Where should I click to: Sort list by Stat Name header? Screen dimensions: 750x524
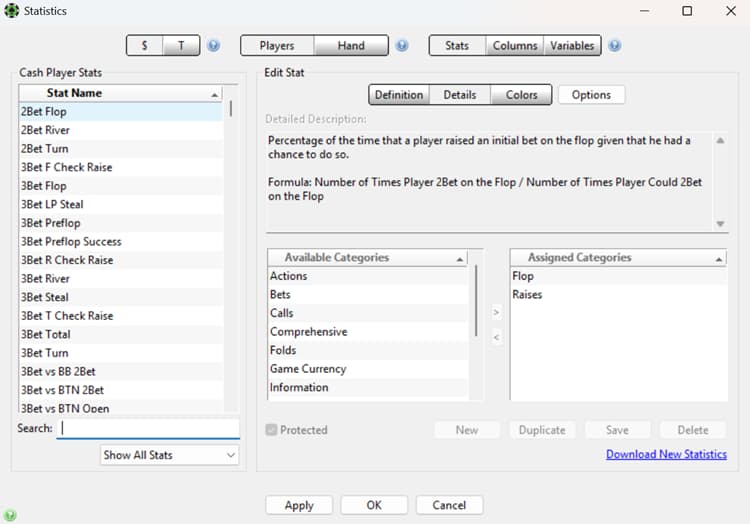click(121, 93)
